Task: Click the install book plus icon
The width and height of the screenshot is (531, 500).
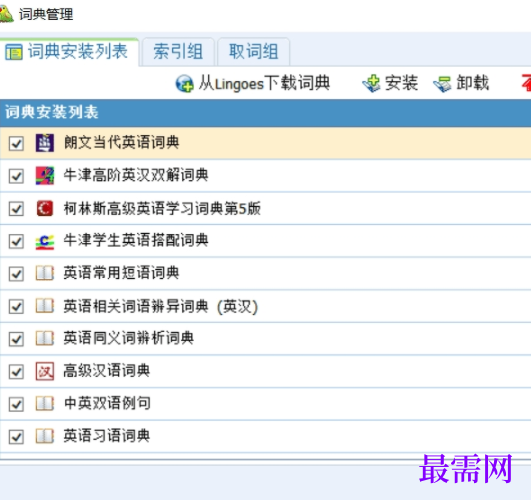Action: click(x=371, y=83)
